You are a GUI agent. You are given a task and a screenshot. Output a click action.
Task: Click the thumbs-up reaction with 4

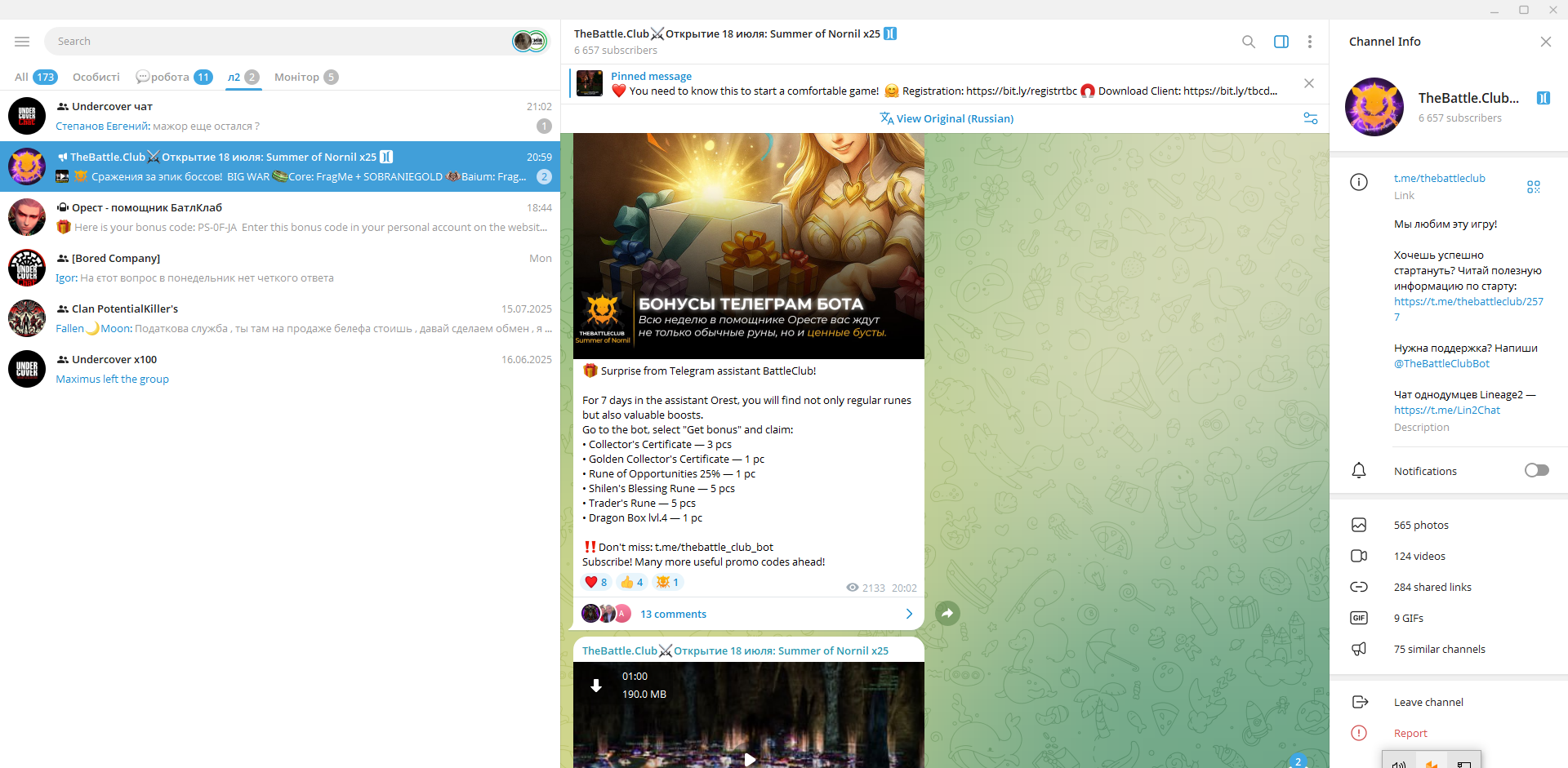point(632,582)
